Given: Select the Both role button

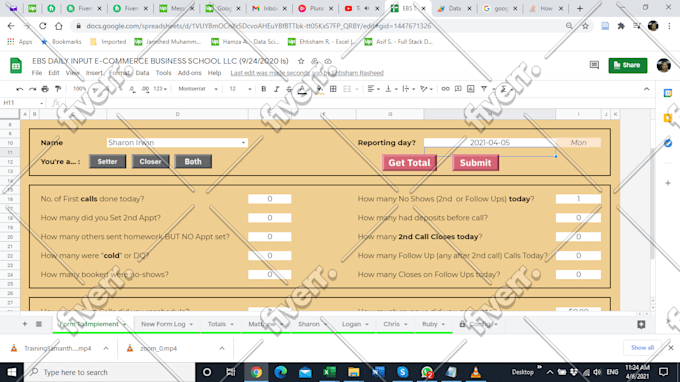Looking at the screenshot, I should click(x=193, y=161).
